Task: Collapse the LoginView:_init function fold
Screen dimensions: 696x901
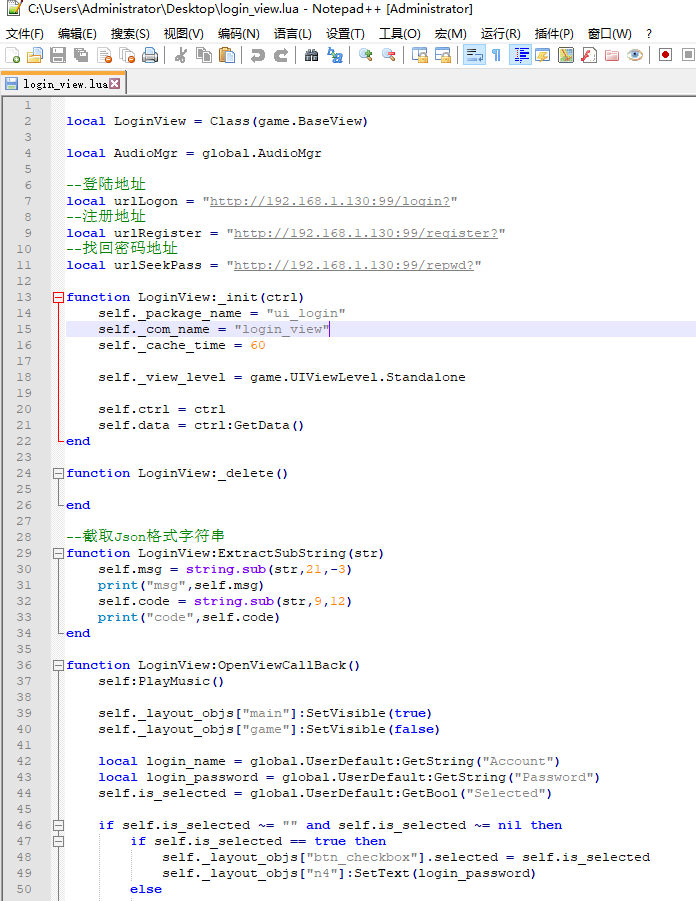Action: point(57,297)
